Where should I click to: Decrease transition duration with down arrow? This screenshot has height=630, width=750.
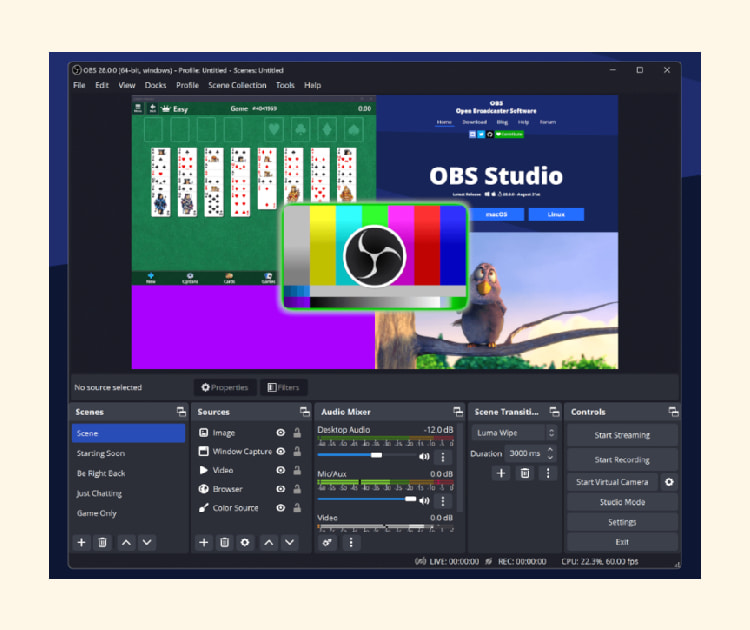coord(550,457)
